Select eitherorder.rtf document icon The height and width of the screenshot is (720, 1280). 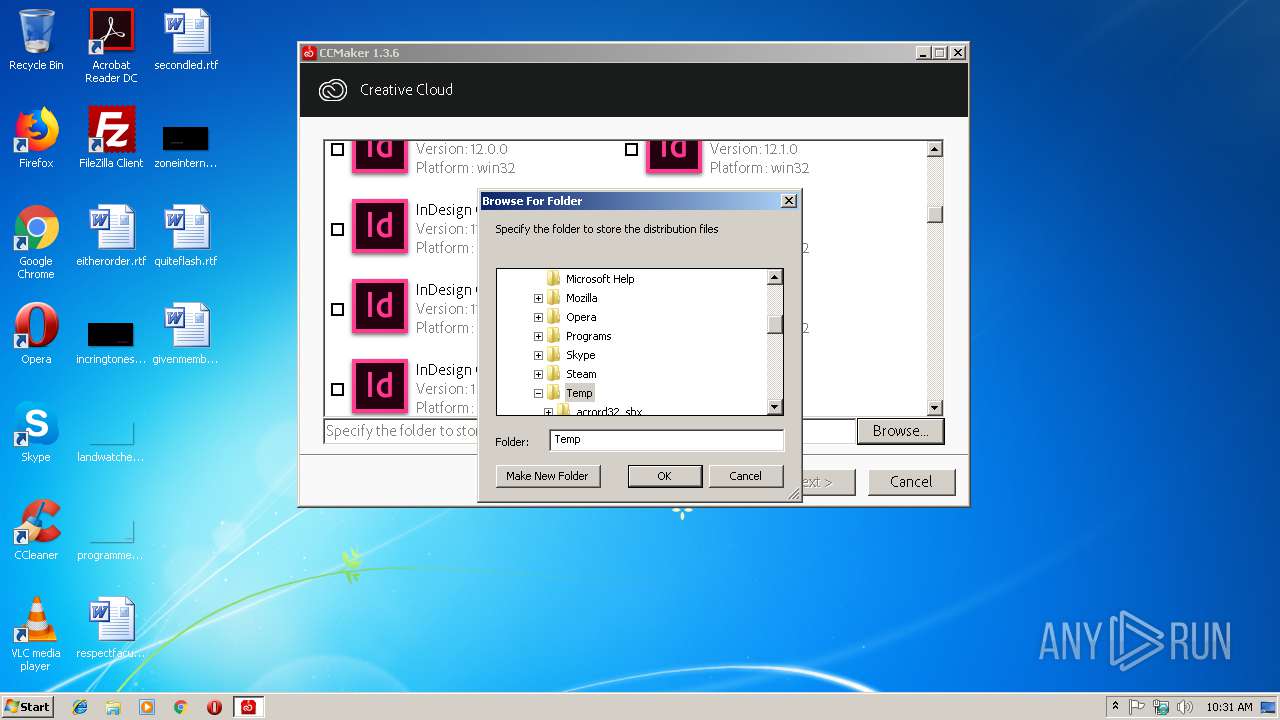pos(111,236)
